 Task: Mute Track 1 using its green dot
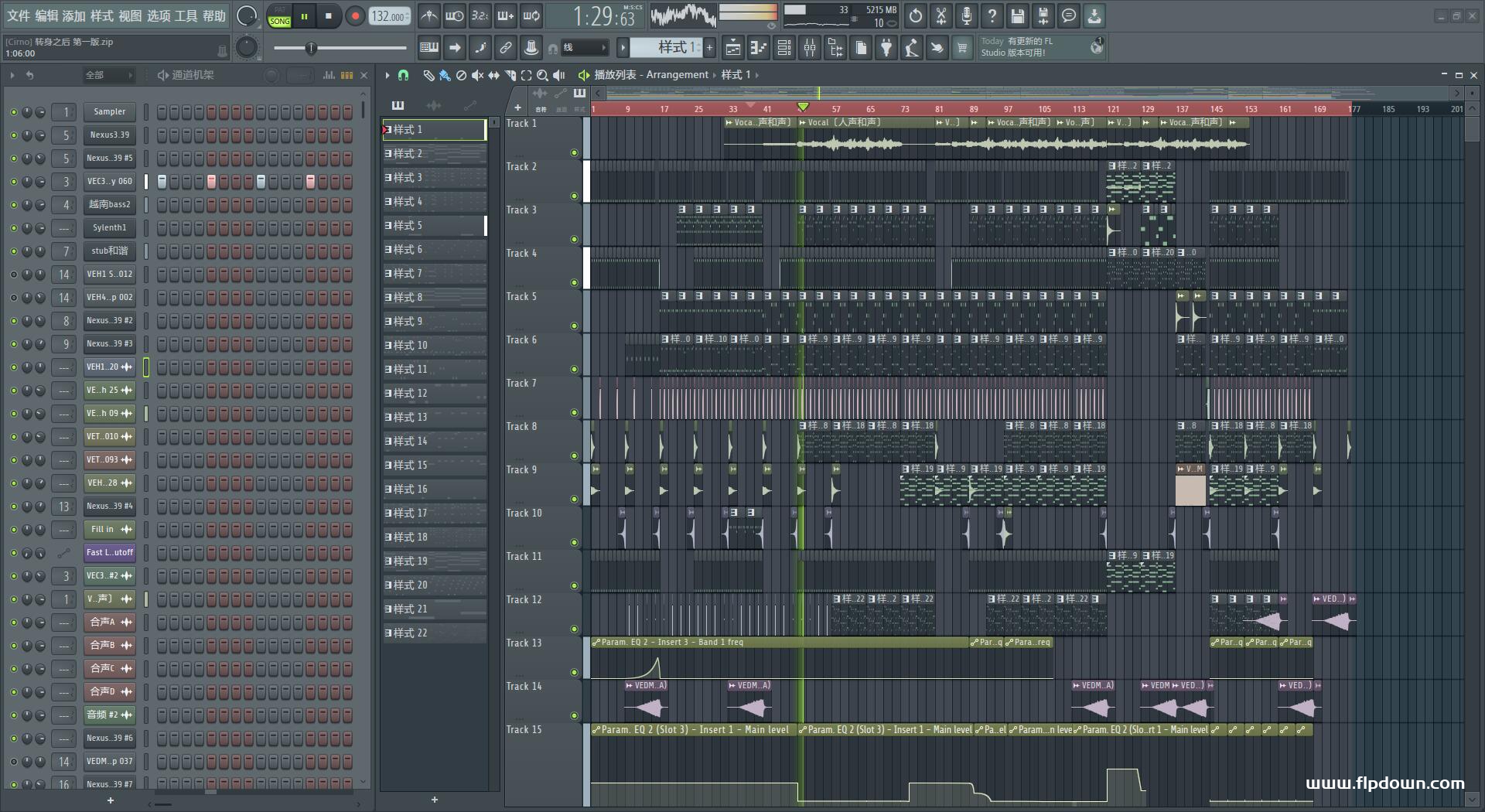(x=574, y=152)
